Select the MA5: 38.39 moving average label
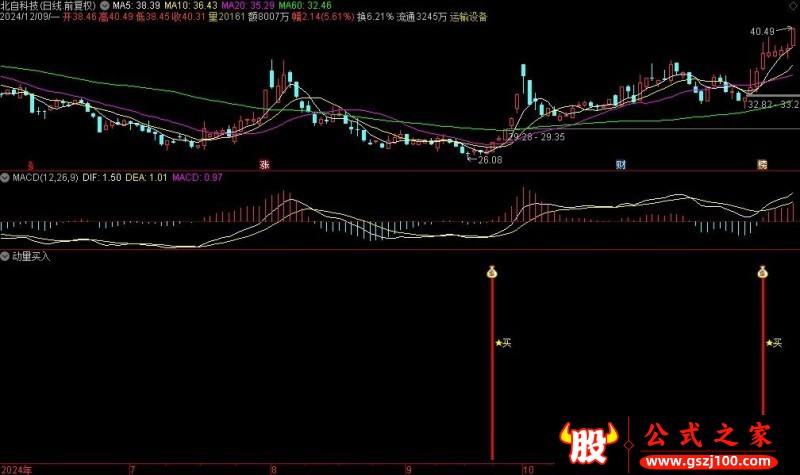 (136, 6)
